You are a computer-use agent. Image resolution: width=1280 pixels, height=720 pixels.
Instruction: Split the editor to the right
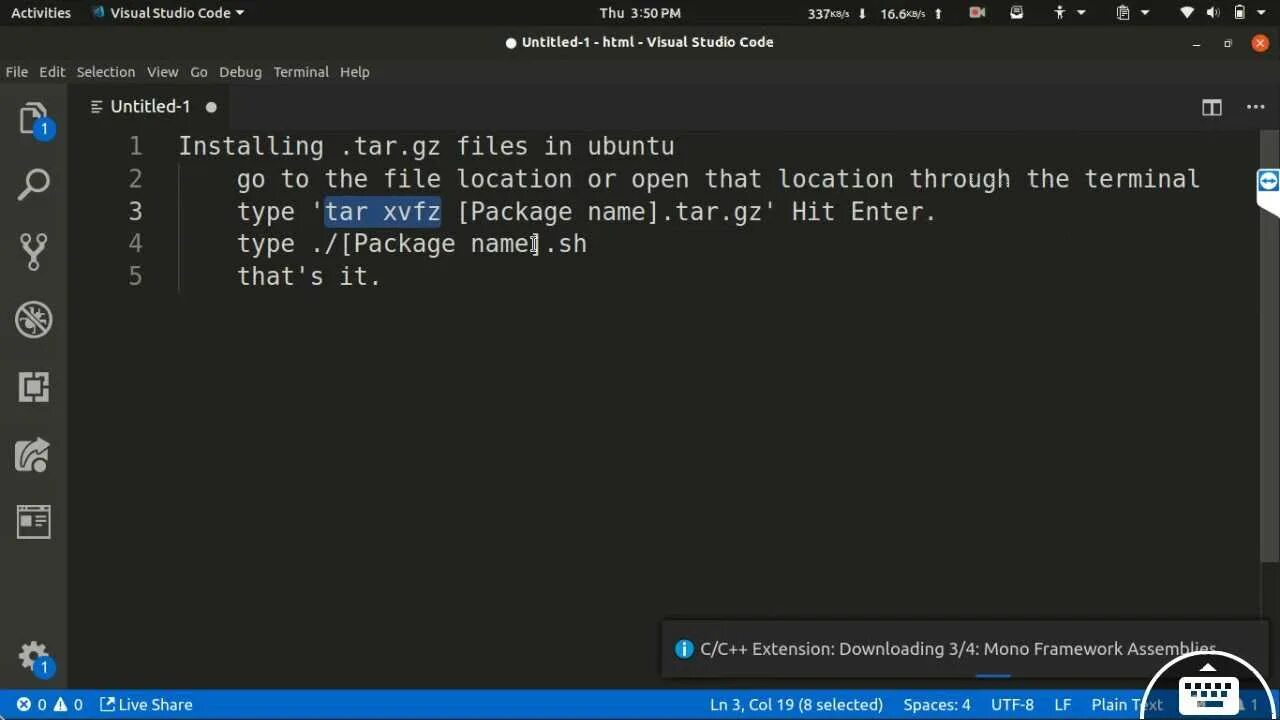click(x=1212, y=107)
